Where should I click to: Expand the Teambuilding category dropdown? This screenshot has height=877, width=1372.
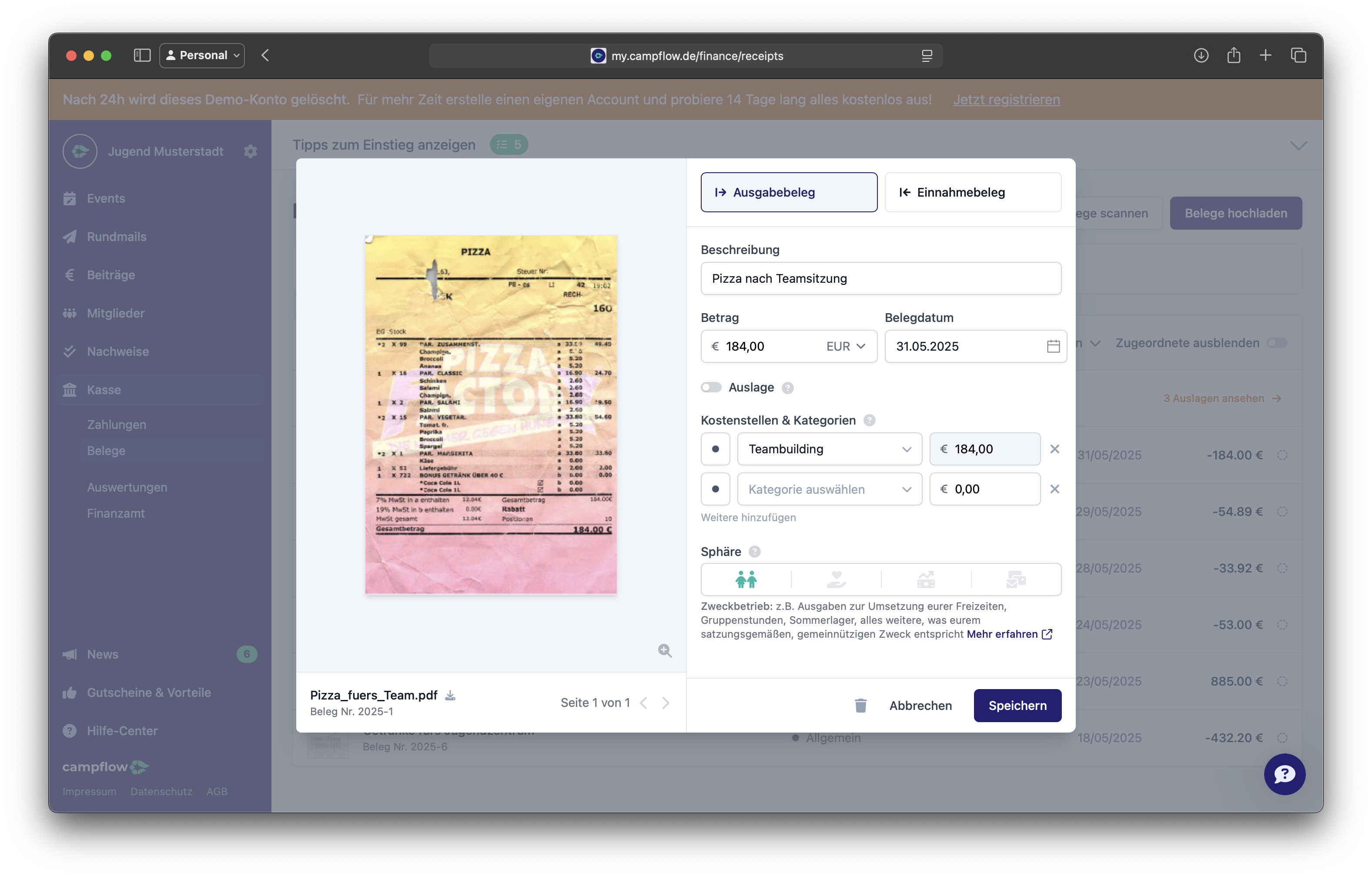[830, 449]
